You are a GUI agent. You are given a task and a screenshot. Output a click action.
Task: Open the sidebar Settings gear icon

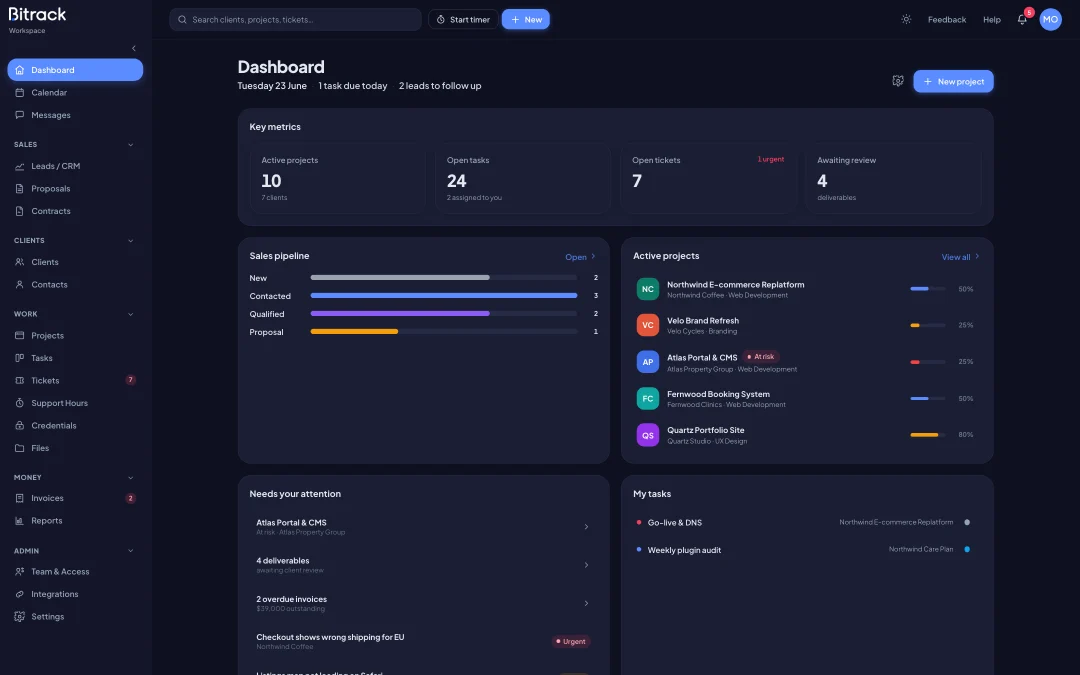19,616
